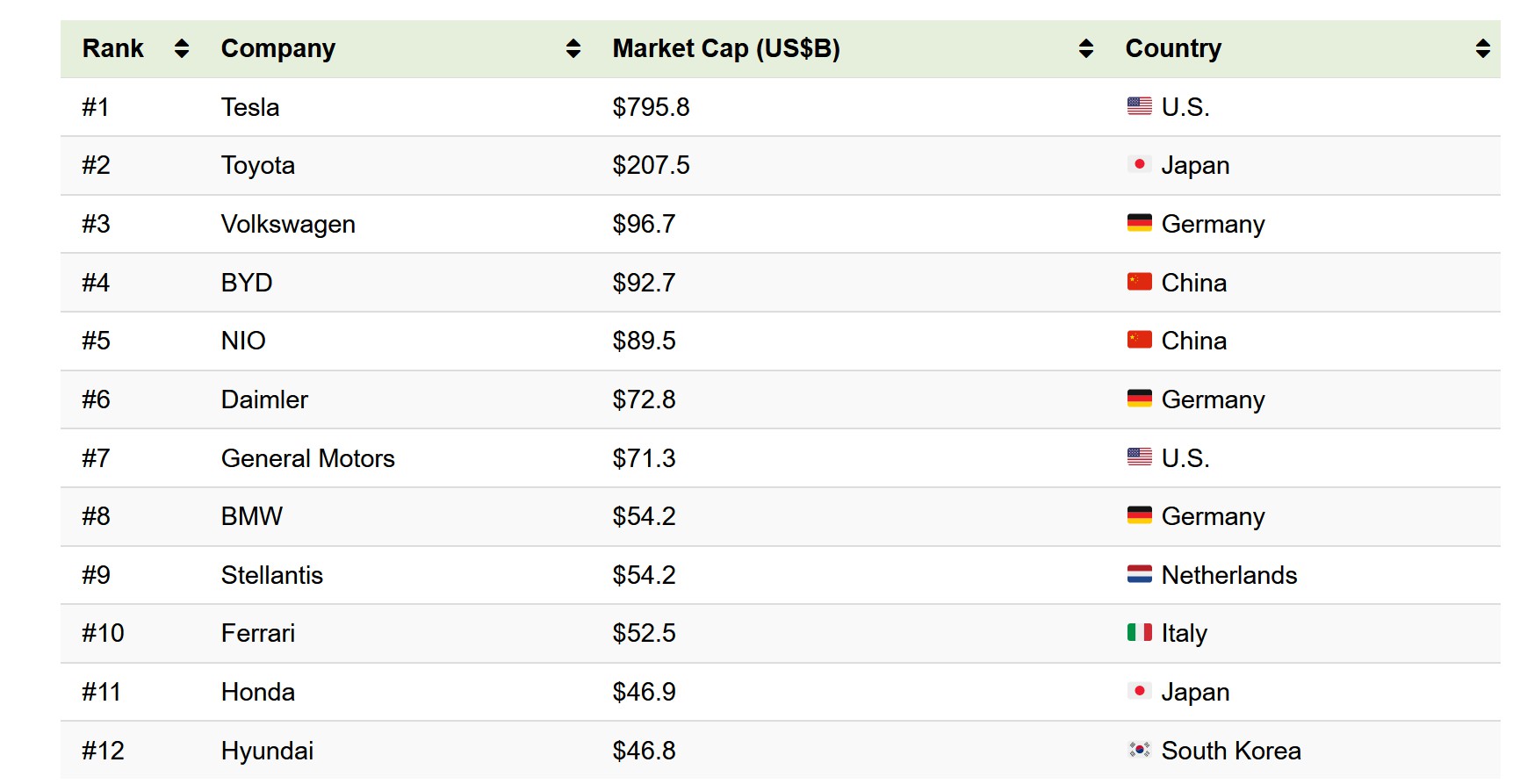Select the Company column header text
1520x784 pixels.
[278, 49]
